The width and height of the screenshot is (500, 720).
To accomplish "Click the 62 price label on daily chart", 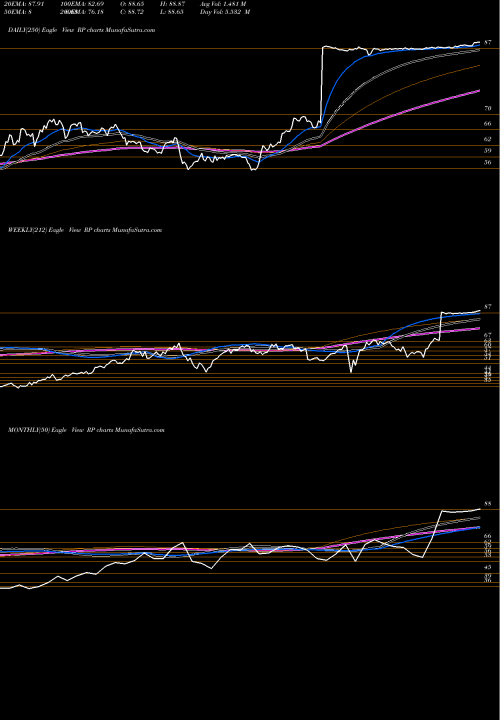I will (x=488, y=139).
